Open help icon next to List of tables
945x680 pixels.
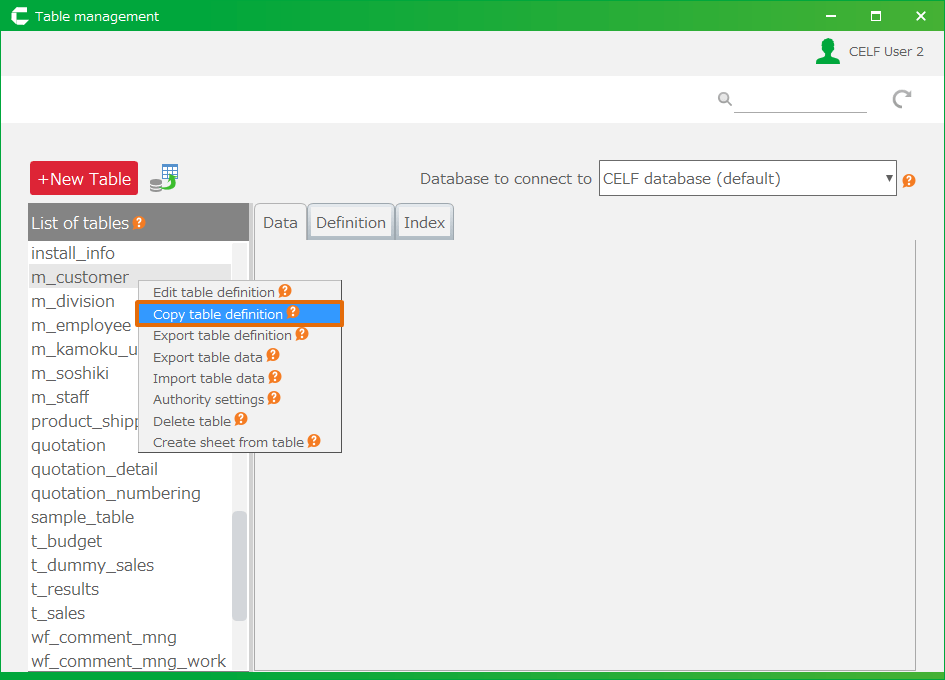coord(139,223)
